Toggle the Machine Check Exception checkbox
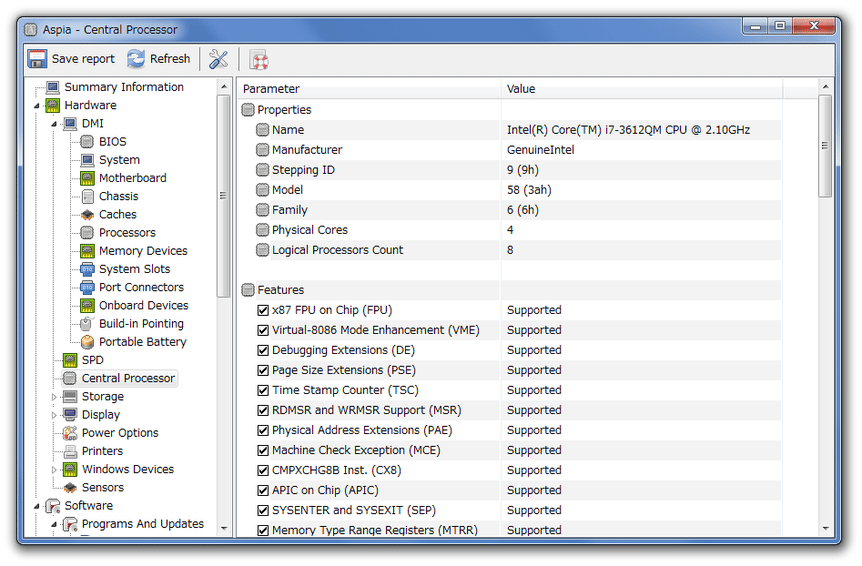This screenshot has width=862, height=566. coord(263,451)
